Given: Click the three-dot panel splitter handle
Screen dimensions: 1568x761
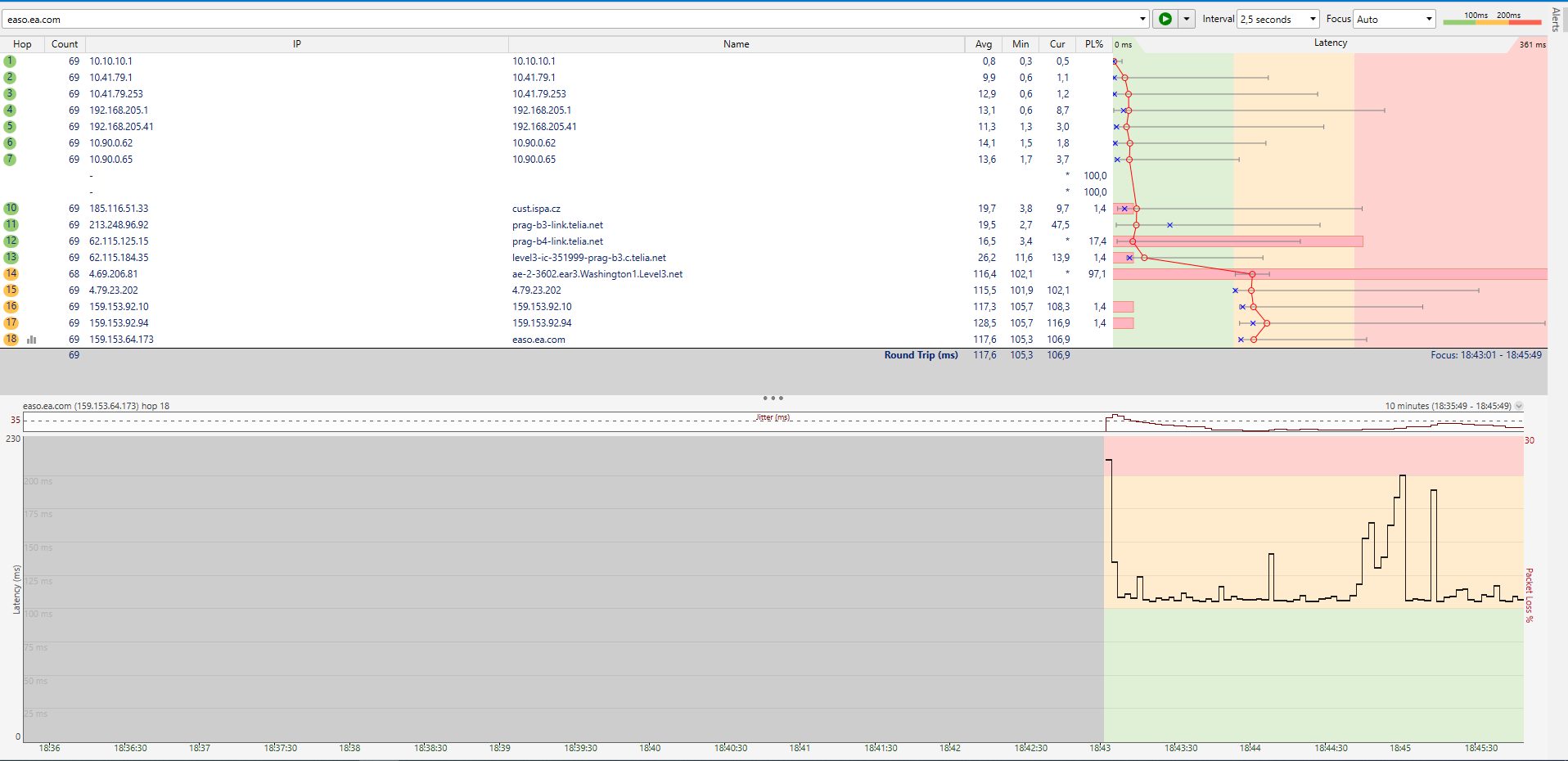Looking at the screenshot, I should [773, 399].
